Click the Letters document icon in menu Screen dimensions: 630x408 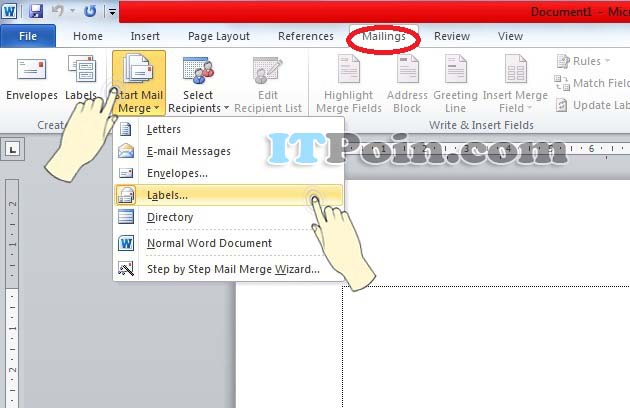[x=126, y=129]
